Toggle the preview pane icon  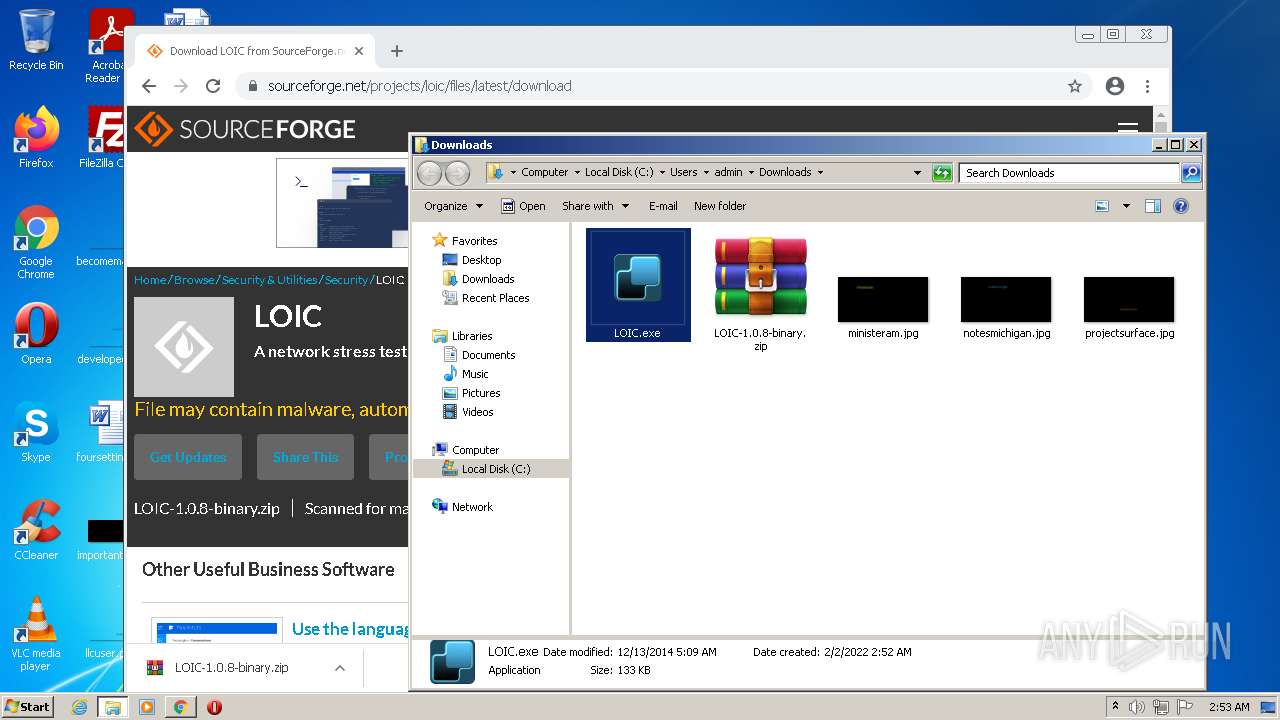[x=1152, y=206]
